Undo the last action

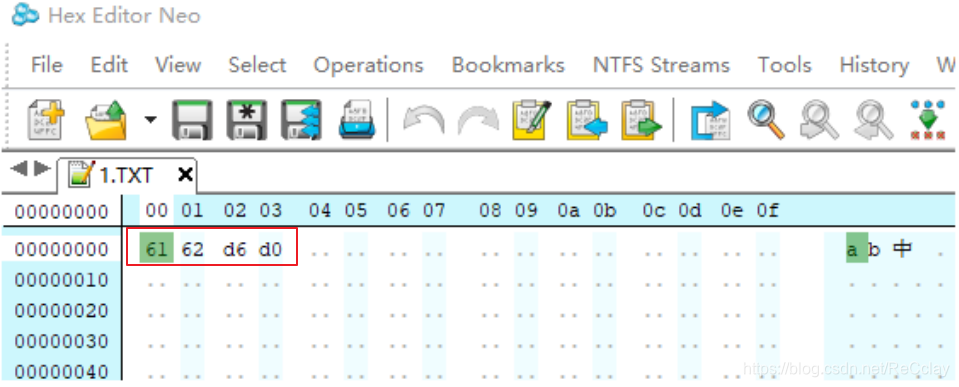[x=423, y=120]
